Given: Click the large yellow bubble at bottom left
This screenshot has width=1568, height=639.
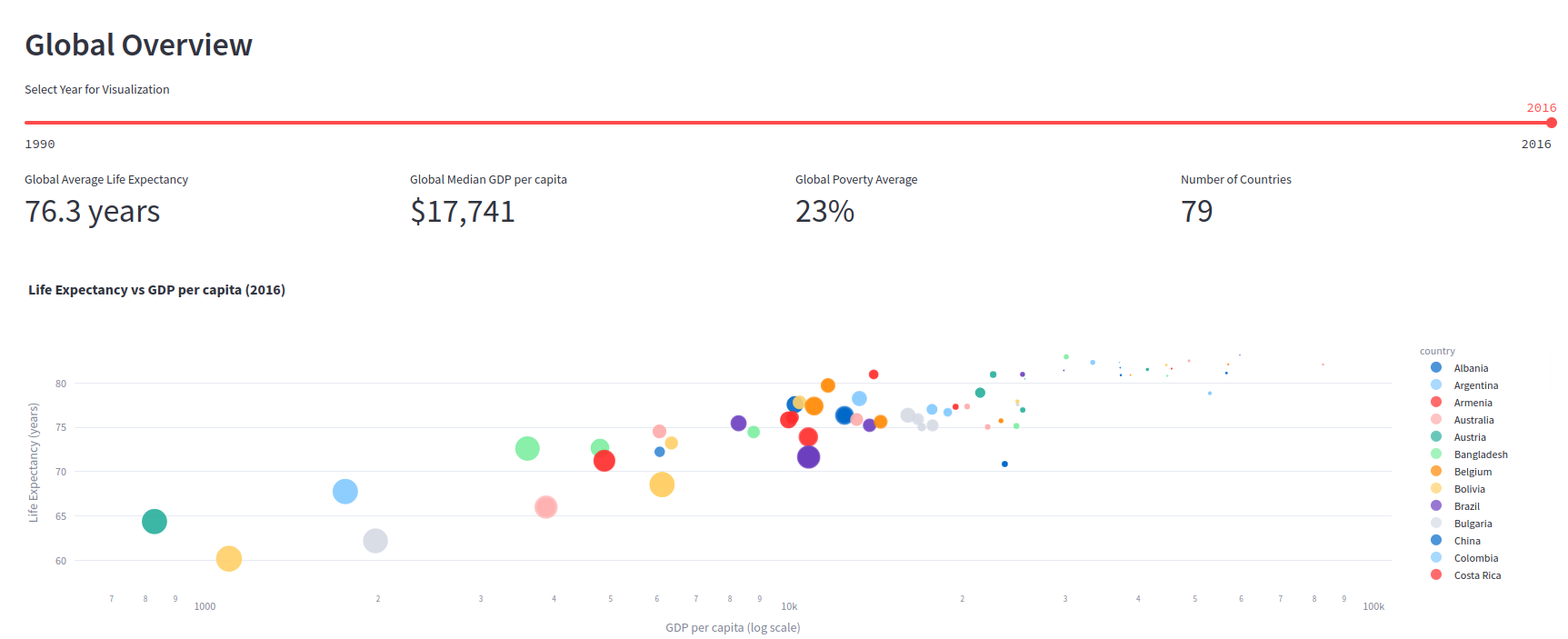Looking at the screenshot, I should (x=228, y=559).
